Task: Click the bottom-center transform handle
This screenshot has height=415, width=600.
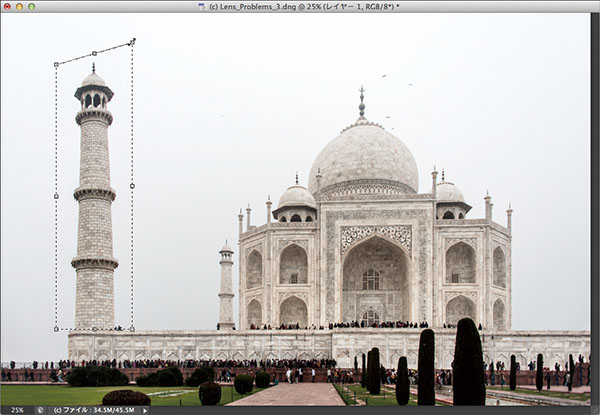Action: tap(94, 328)
